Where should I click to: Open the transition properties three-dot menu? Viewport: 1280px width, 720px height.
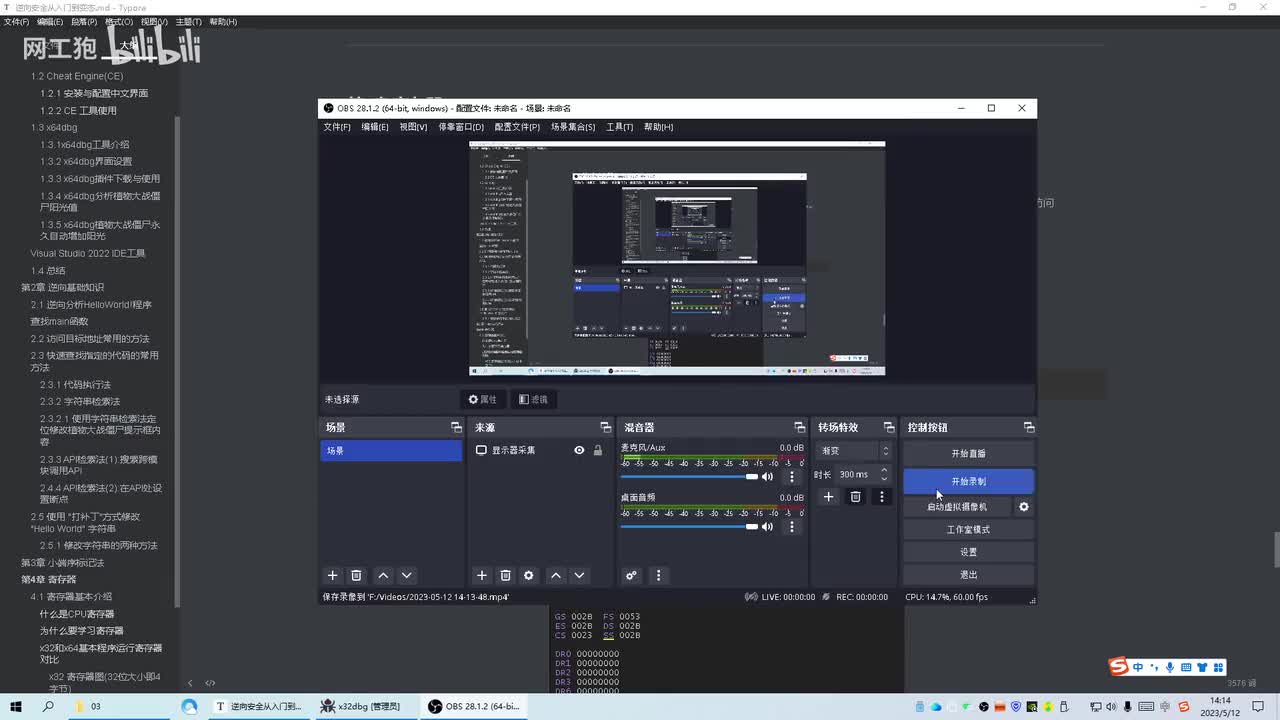click(881, 497)
